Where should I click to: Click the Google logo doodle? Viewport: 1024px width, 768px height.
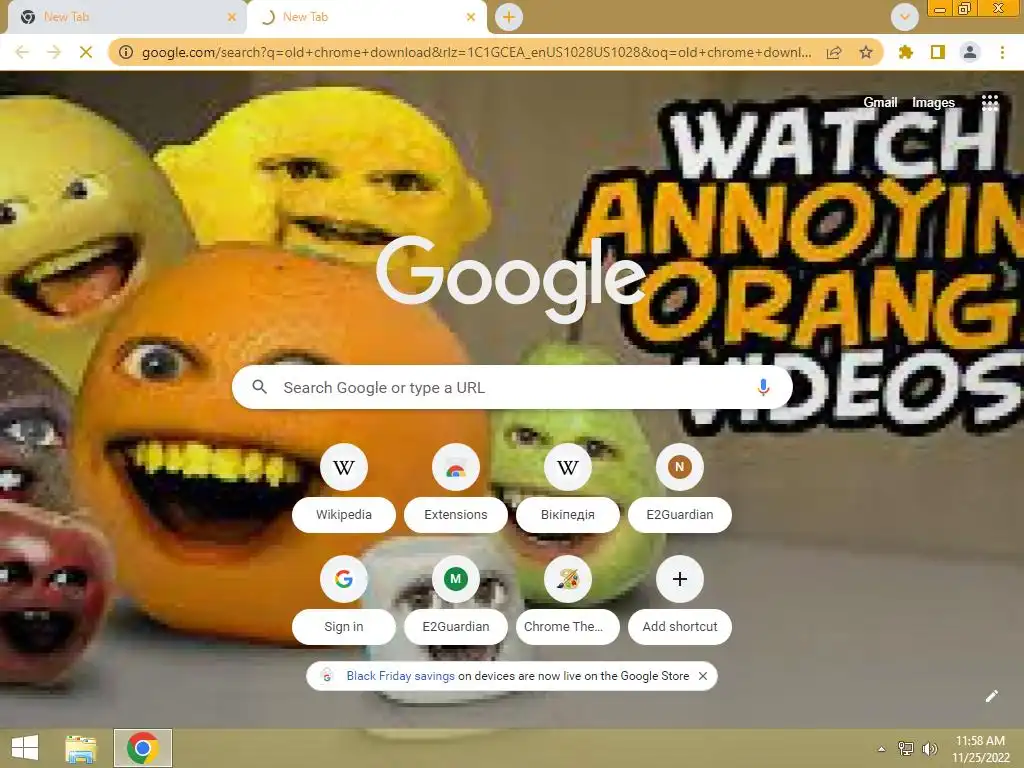511,280
